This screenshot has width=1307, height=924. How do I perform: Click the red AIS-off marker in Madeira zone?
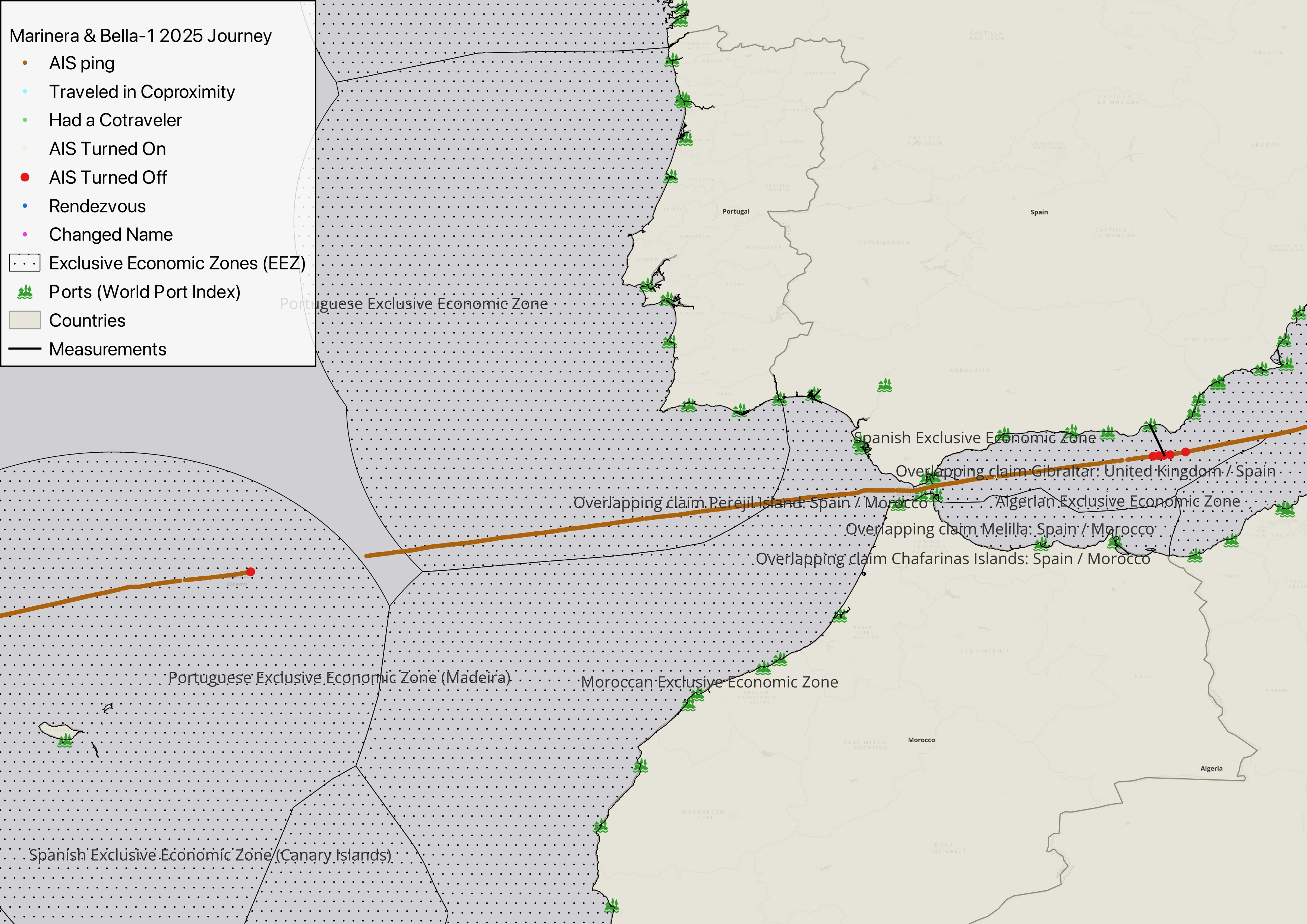click(x=250, y=572)
